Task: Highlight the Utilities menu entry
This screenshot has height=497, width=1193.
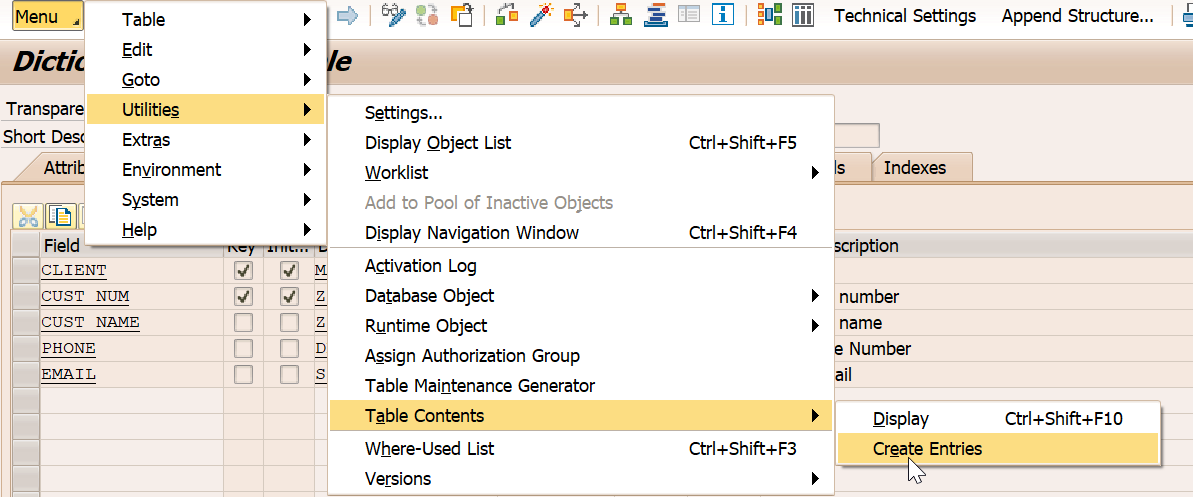Action: 205,110
